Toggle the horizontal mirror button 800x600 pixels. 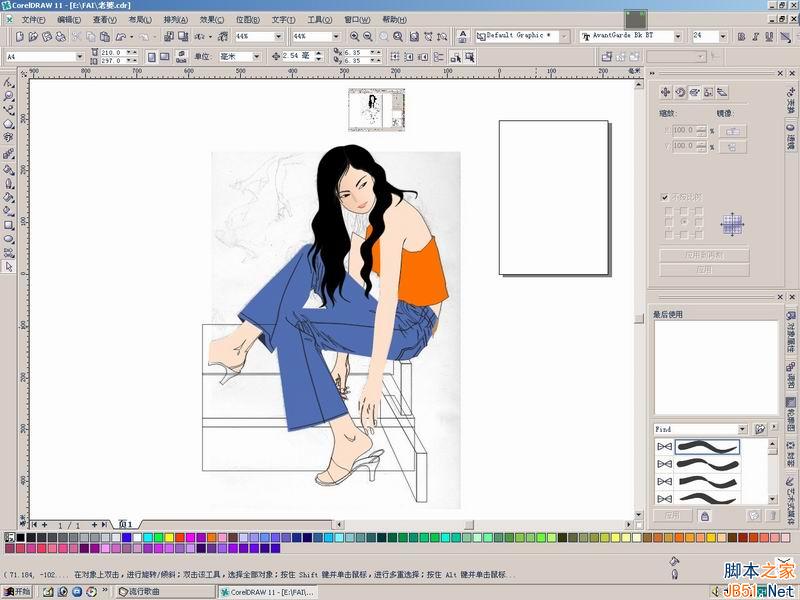pos(733,131)
